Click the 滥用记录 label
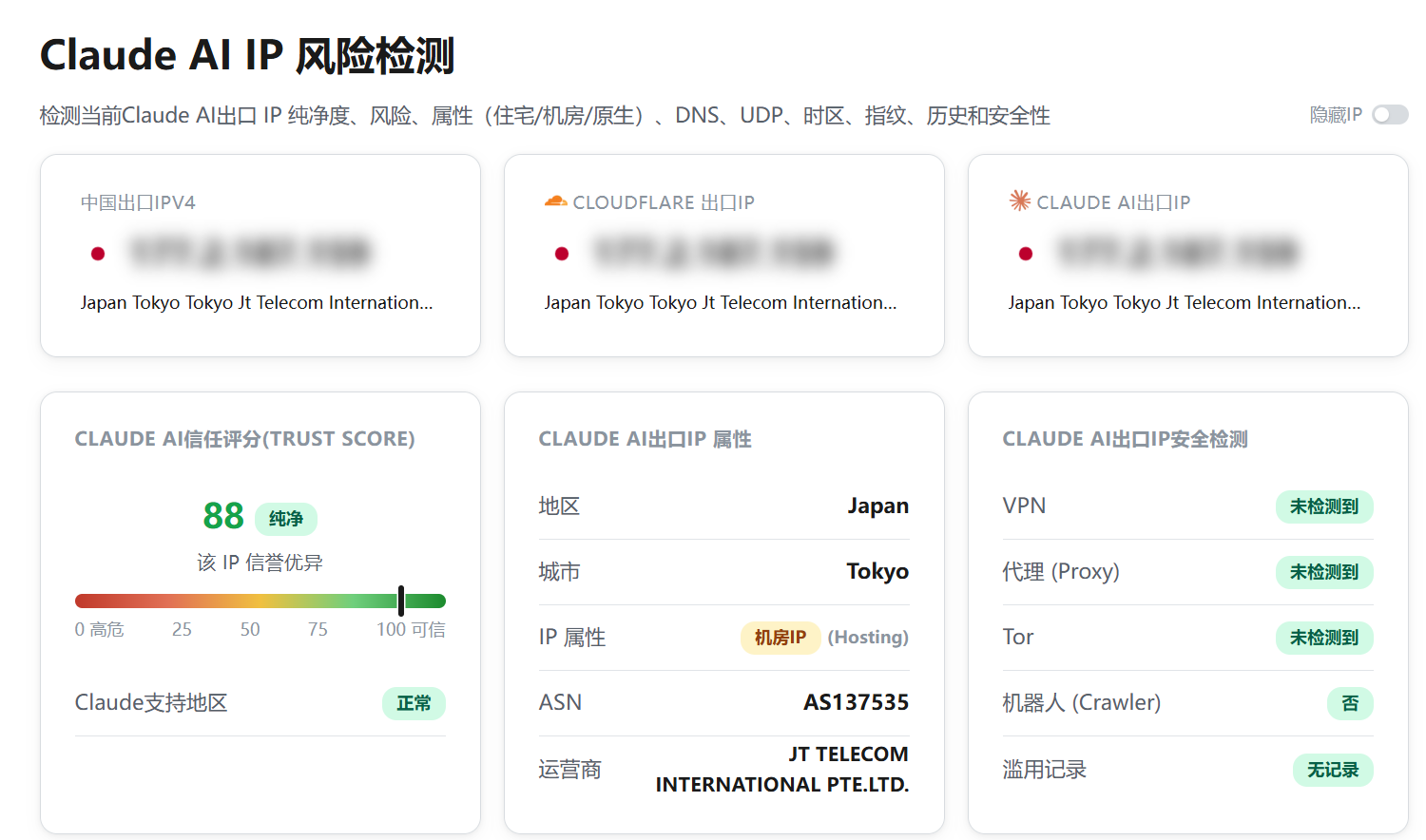The image size is (1426, 840). (x=1045, y=770)
